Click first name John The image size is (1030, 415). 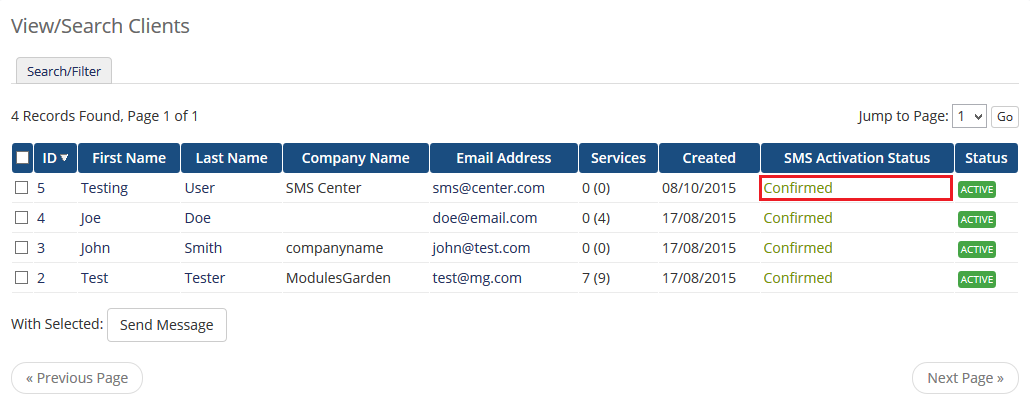point(95,248)
